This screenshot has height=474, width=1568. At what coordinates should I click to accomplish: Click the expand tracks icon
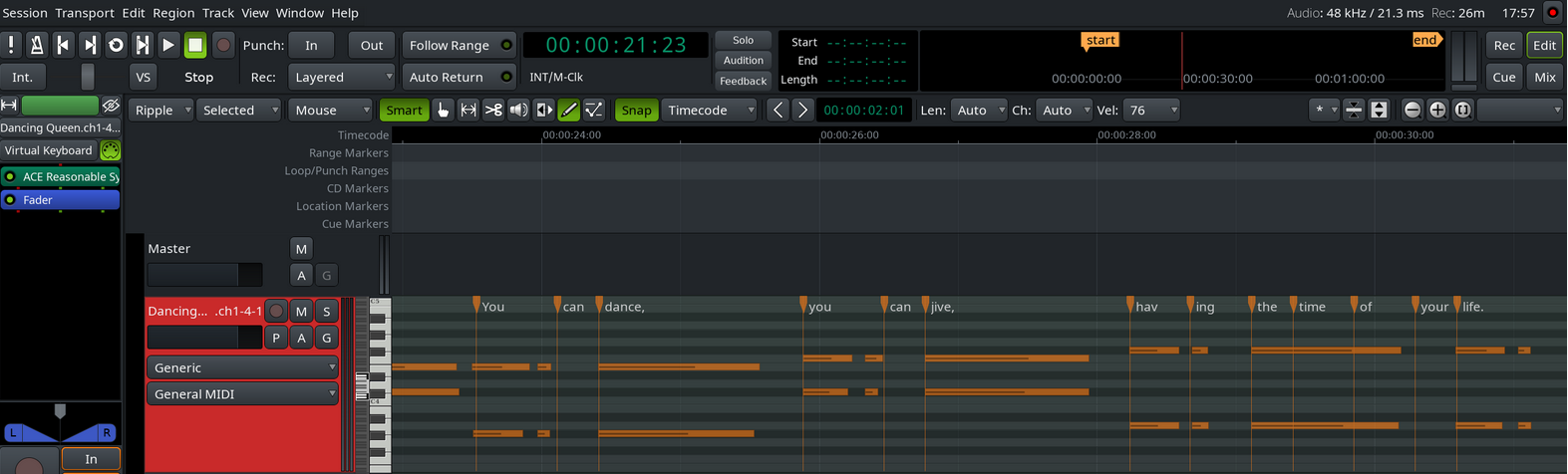tap(1379, 110)
